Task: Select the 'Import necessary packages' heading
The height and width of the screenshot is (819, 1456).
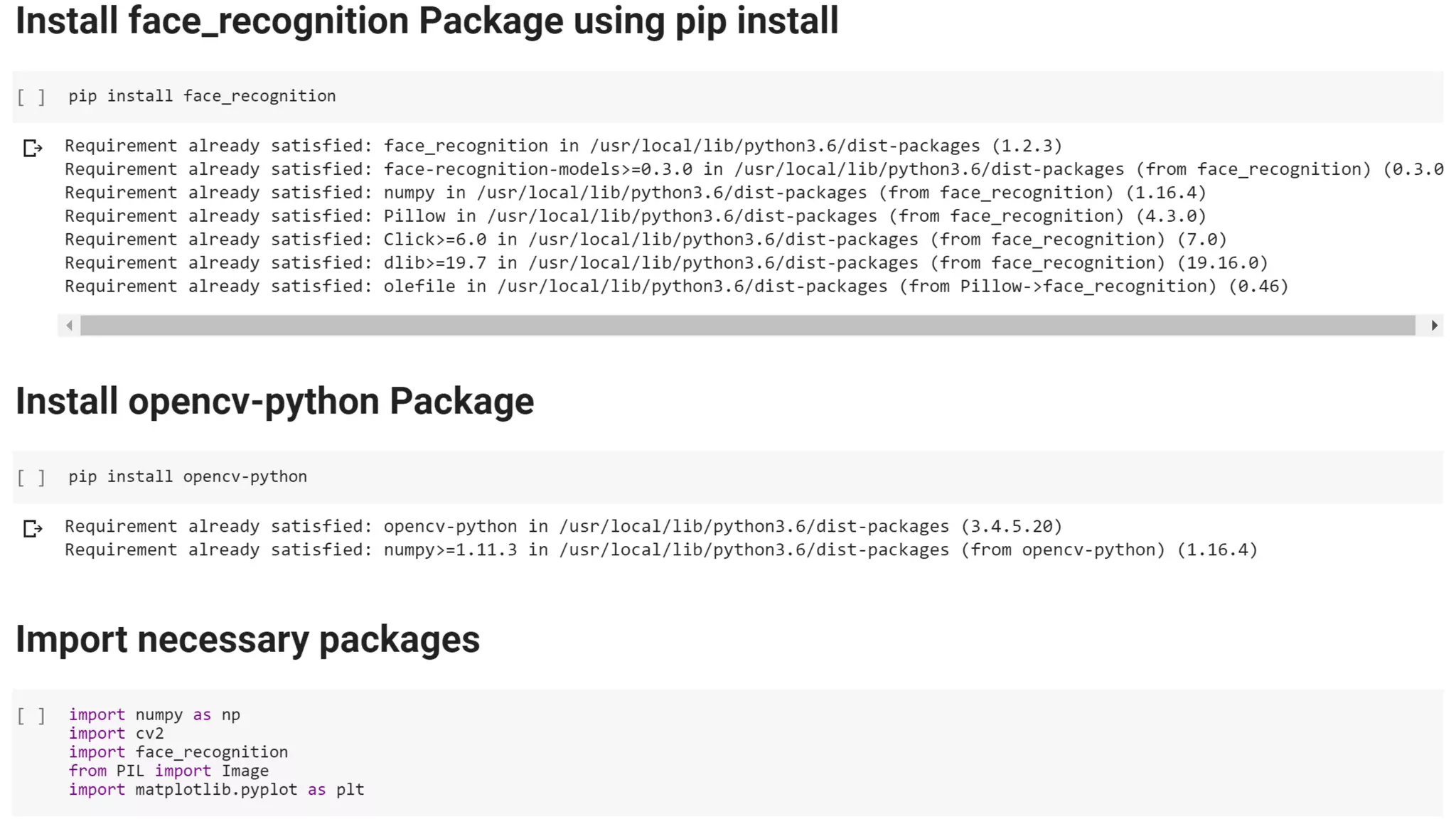Action: 247,639
